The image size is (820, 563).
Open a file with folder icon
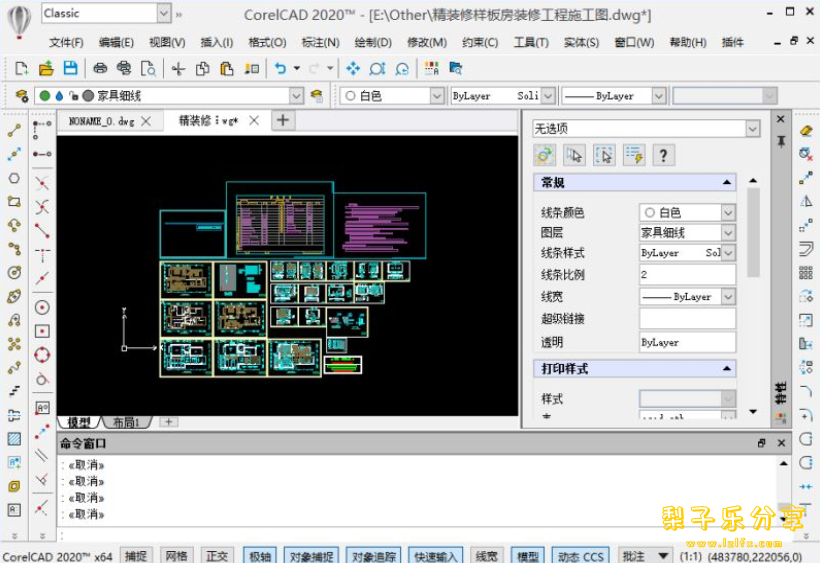[46, 68]
